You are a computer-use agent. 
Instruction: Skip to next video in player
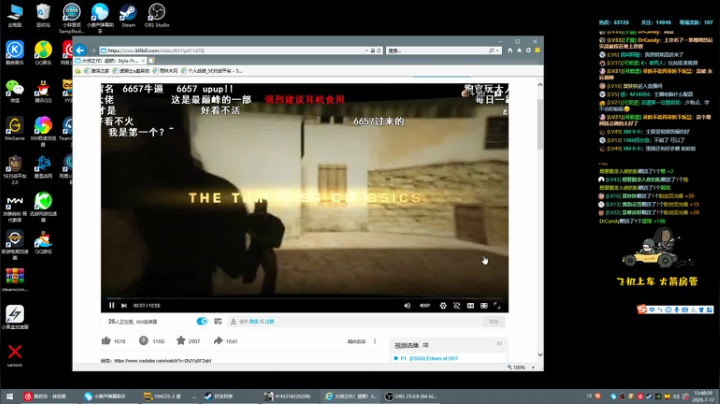point(124,305)
